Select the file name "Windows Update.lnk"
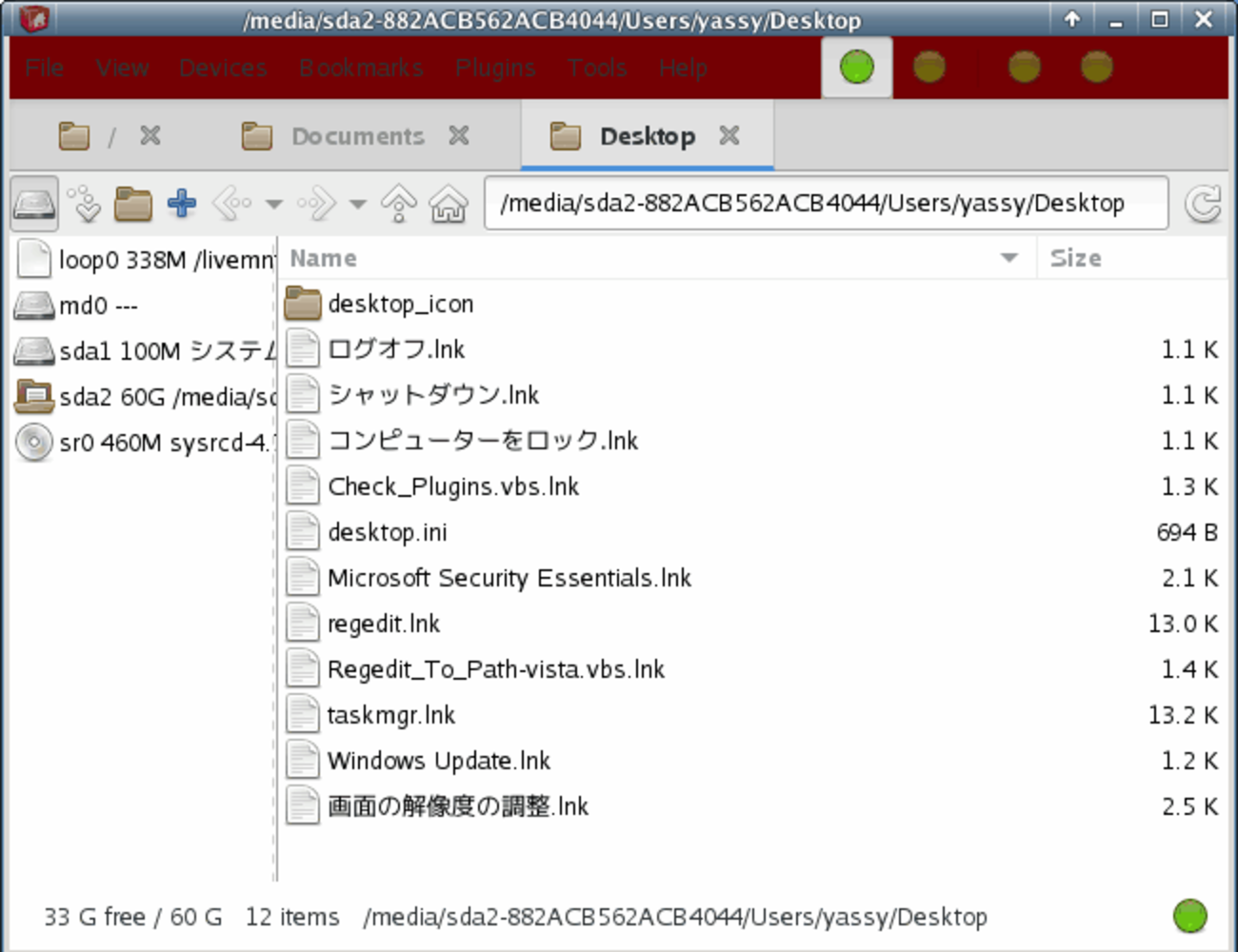The height and width of the screenshot is (952, 1238). pos(439,761)
